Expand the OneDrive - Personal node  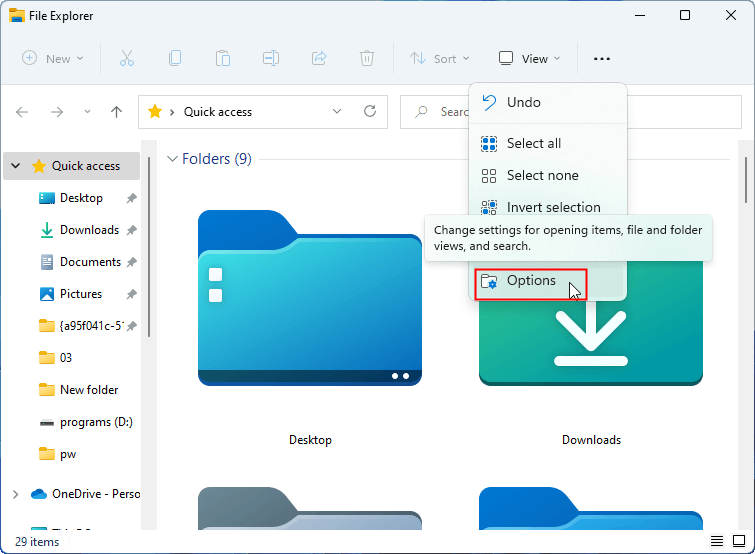click(15, 494)
